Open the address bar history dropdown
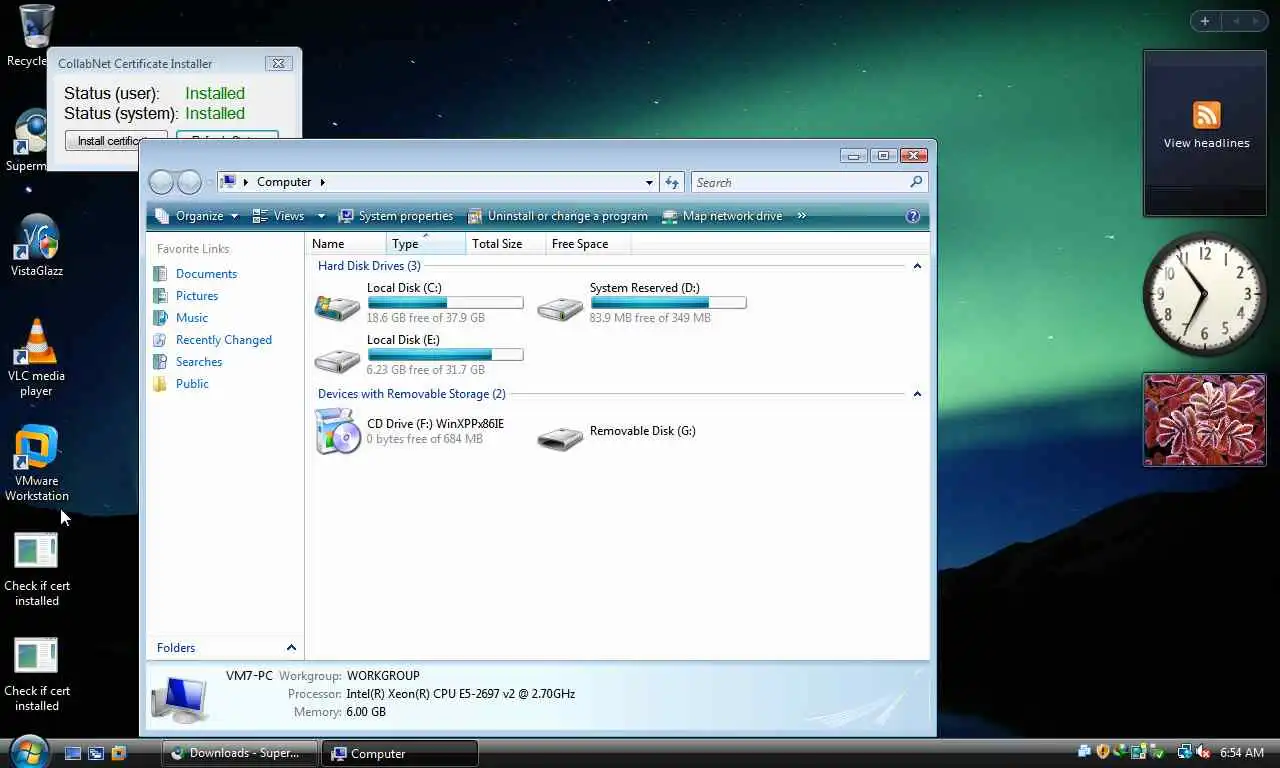 coord(649,182)
